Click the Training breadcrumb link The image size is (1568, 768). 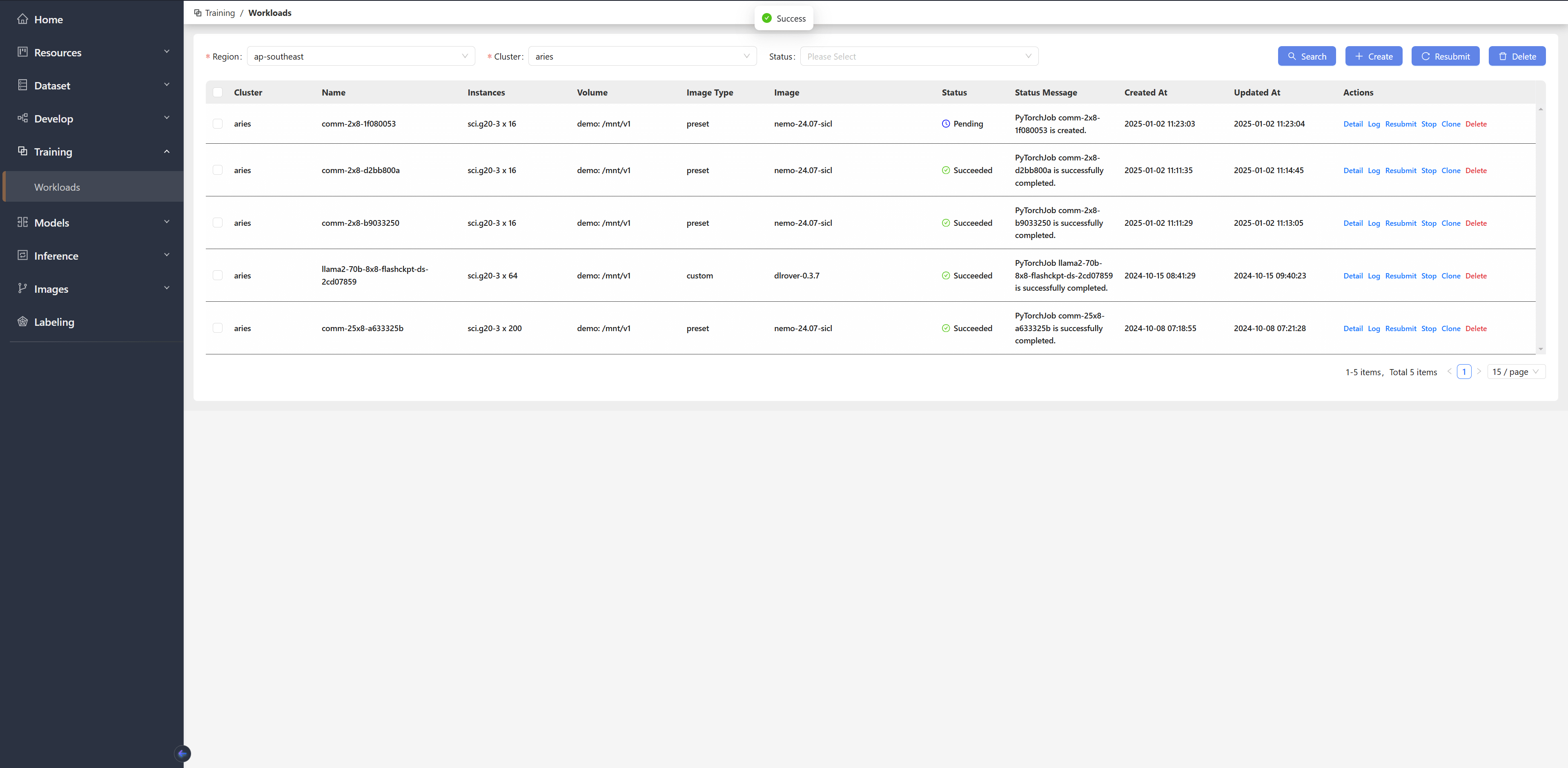pos(220,13)
